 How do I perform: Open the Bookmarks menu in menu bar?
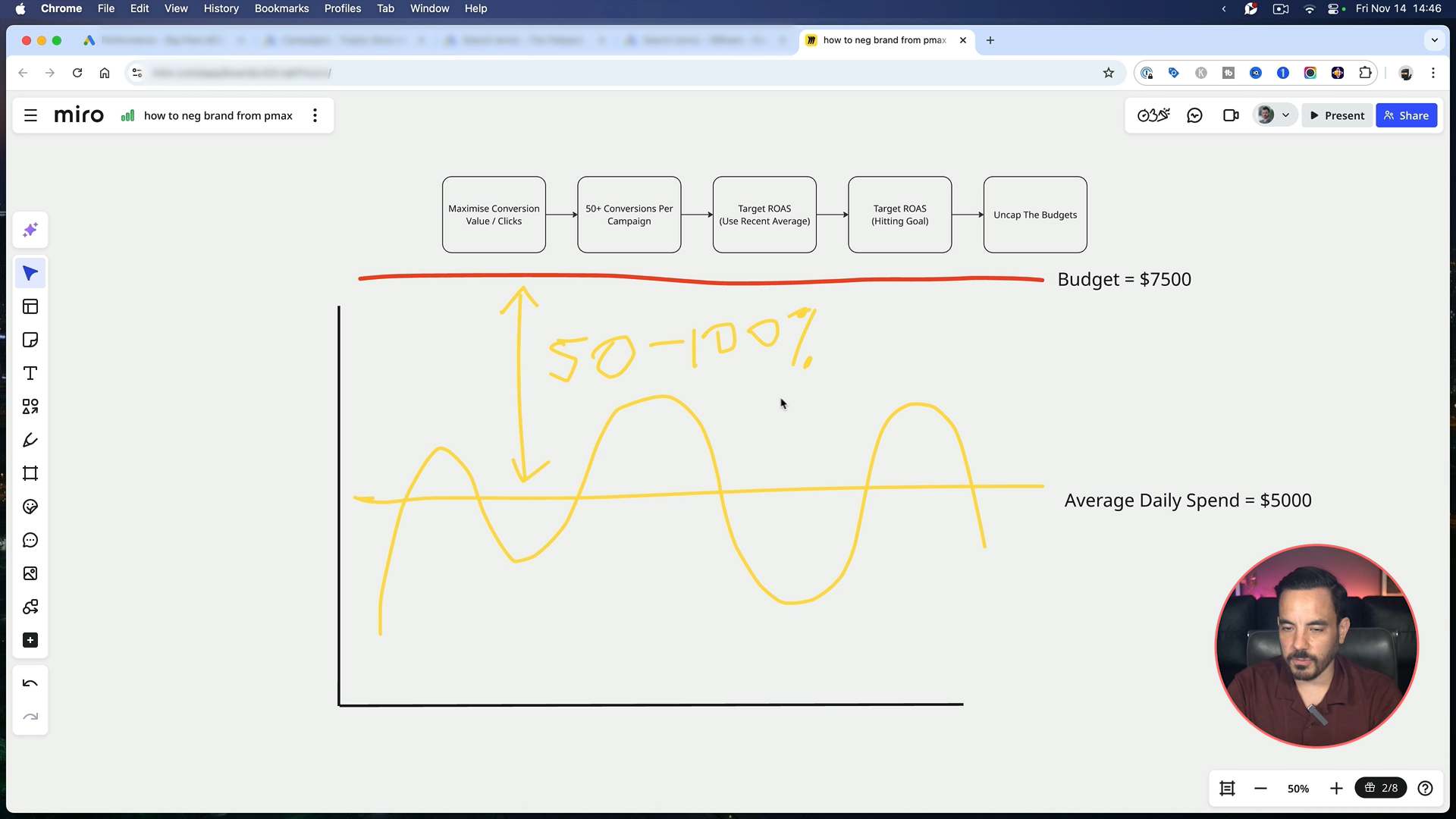click(x=281, y=8)
